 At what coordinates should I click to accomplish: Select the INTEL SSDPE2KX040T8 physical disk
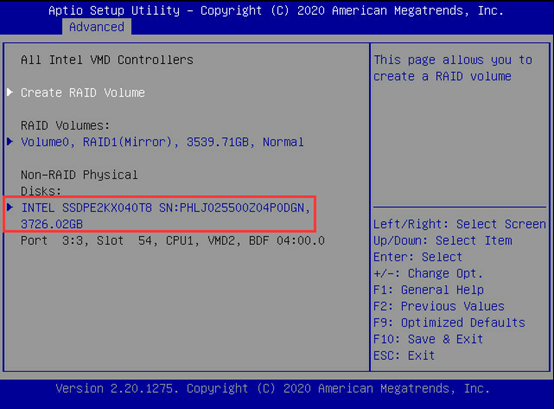click(x=165, y=208)
